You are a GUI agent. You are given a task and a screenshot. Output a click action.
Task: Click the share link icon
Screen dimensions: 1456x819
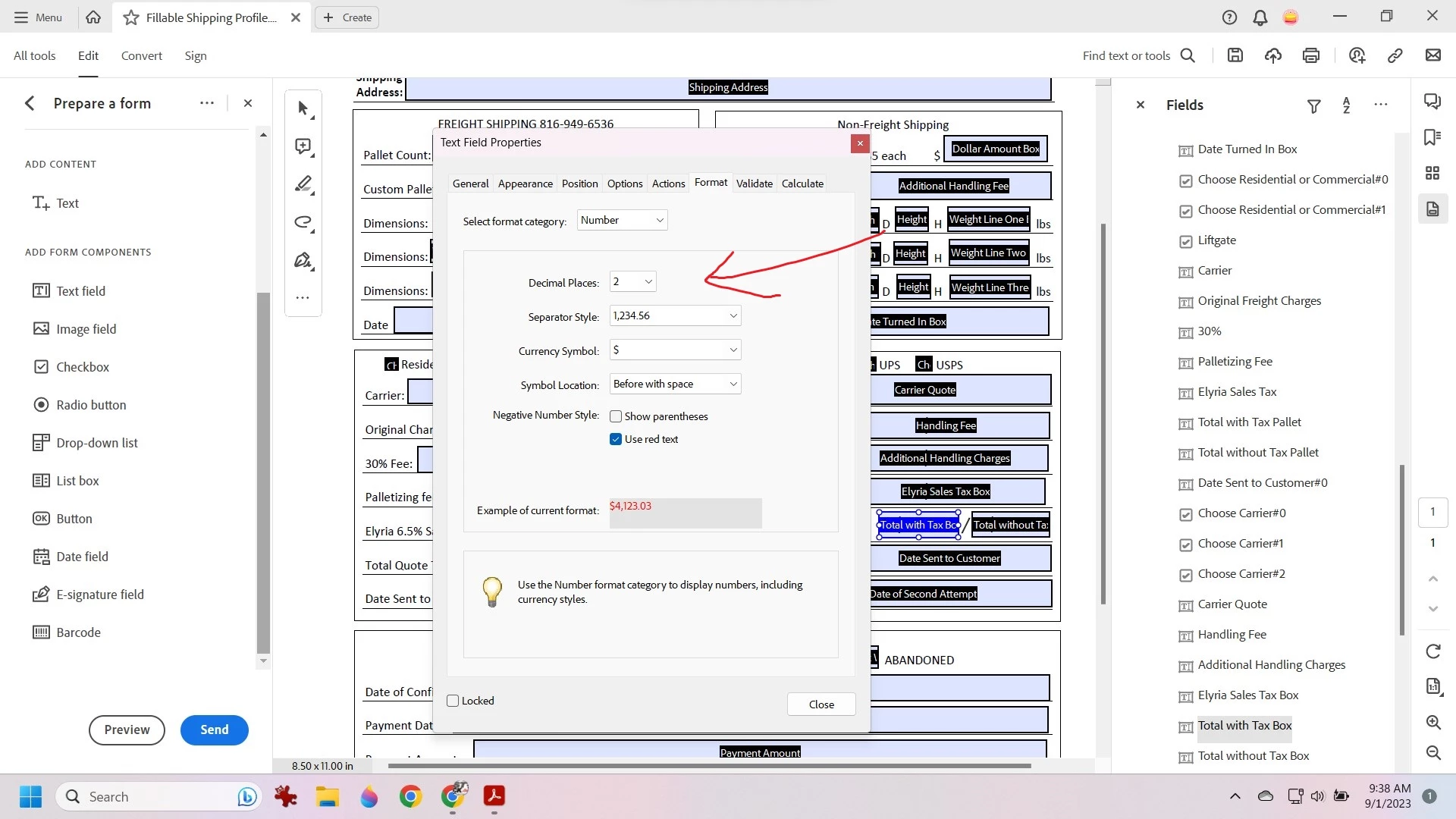pyautogui.click(x=1395, y=55)
